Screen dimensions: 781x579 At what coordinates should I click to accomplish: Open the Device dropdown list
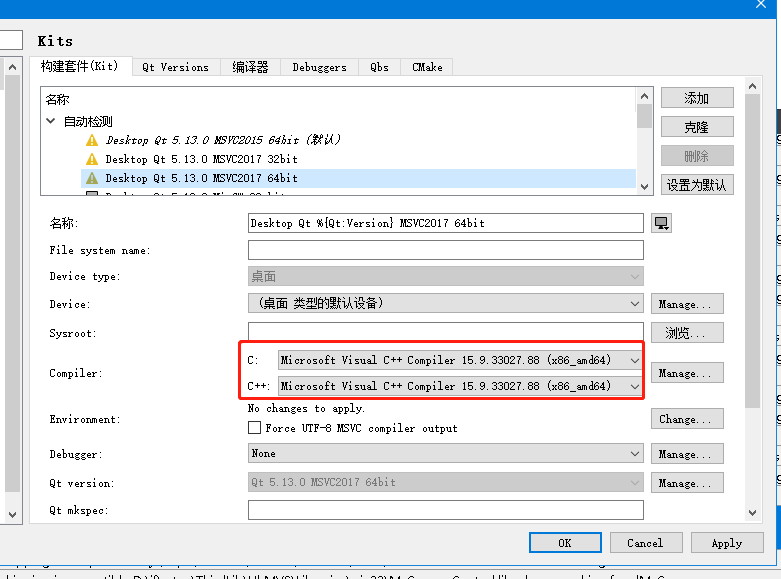445,303
